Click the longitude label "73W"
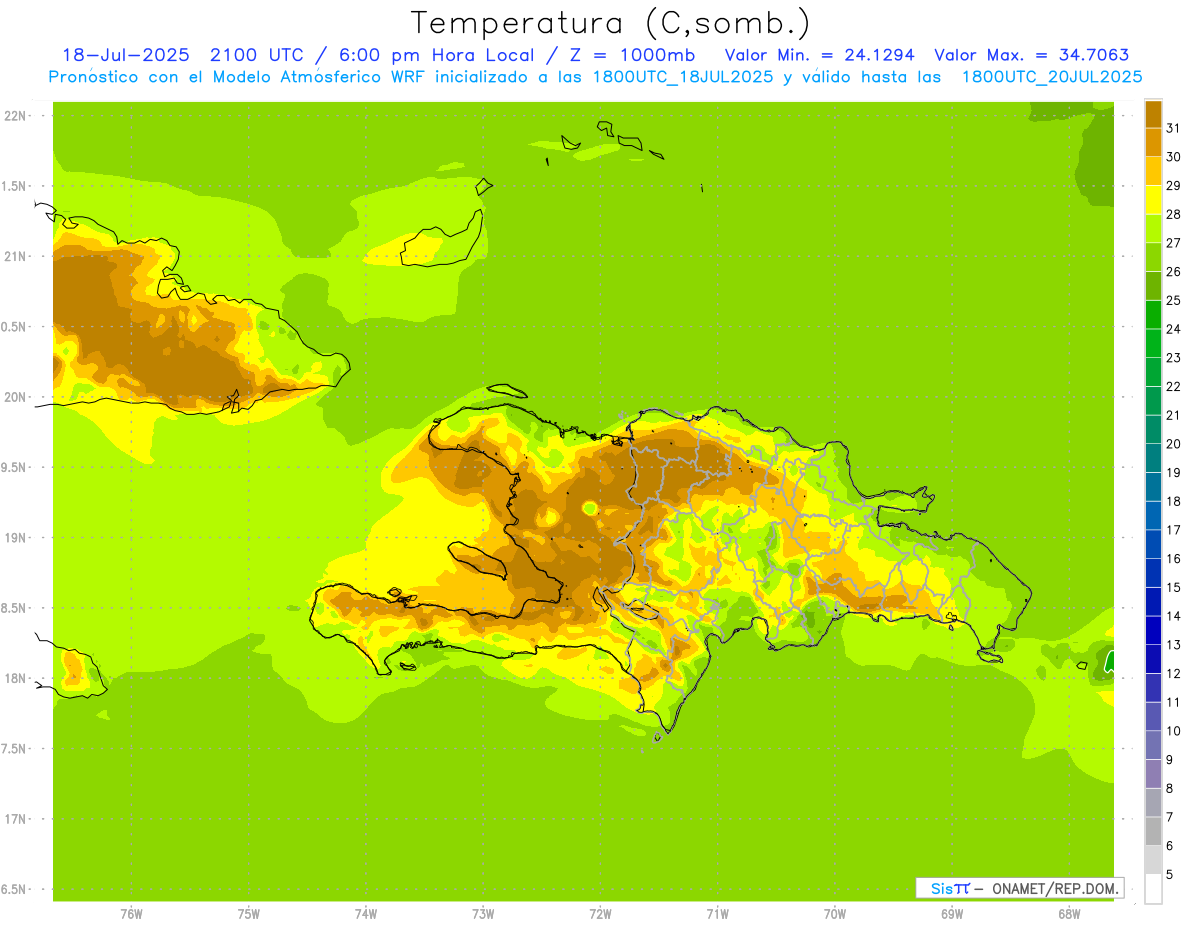 coord(483,913)
